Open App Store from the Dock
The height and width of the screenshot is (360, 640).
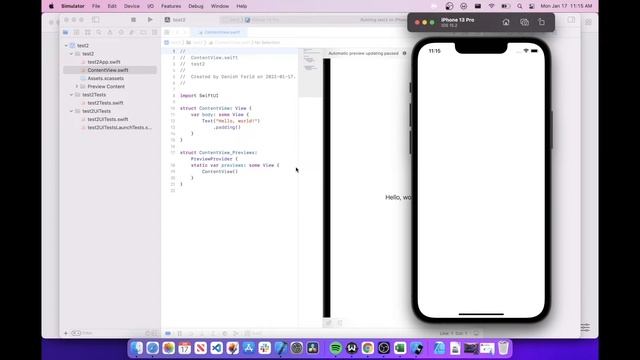click(249, 348)
